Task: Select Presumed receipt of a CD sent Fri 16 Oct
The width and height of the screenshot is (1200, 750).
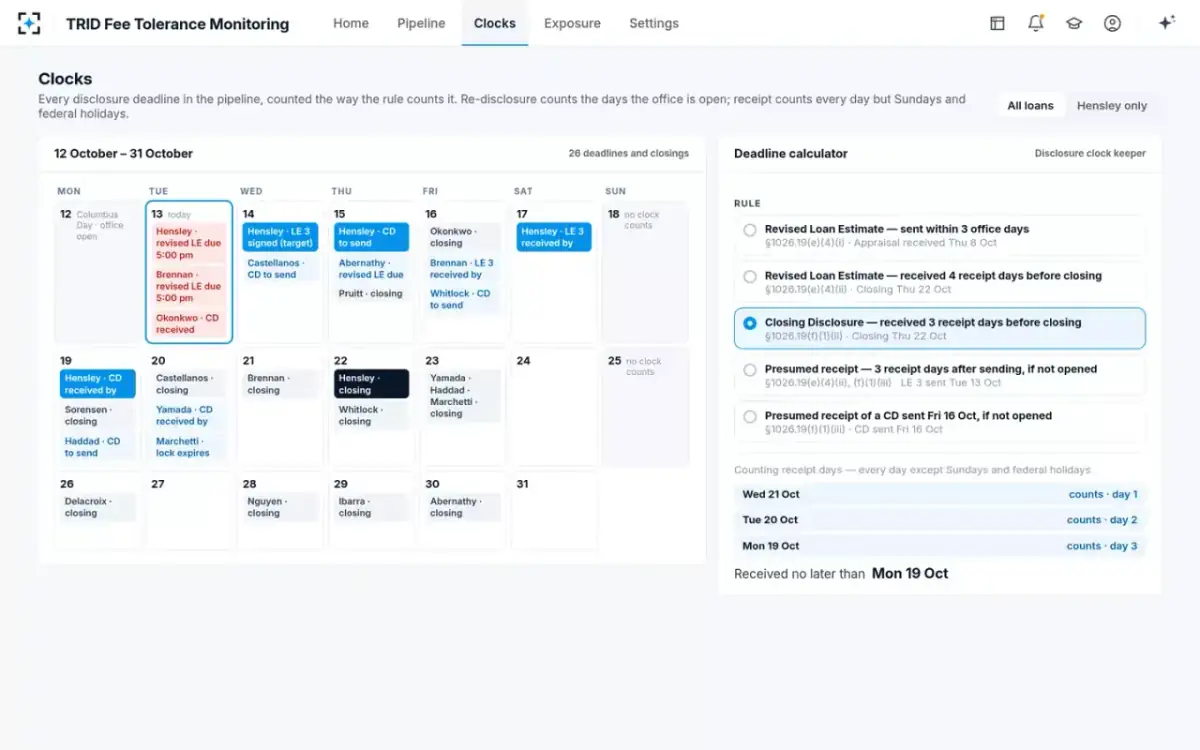Action: 940,422
